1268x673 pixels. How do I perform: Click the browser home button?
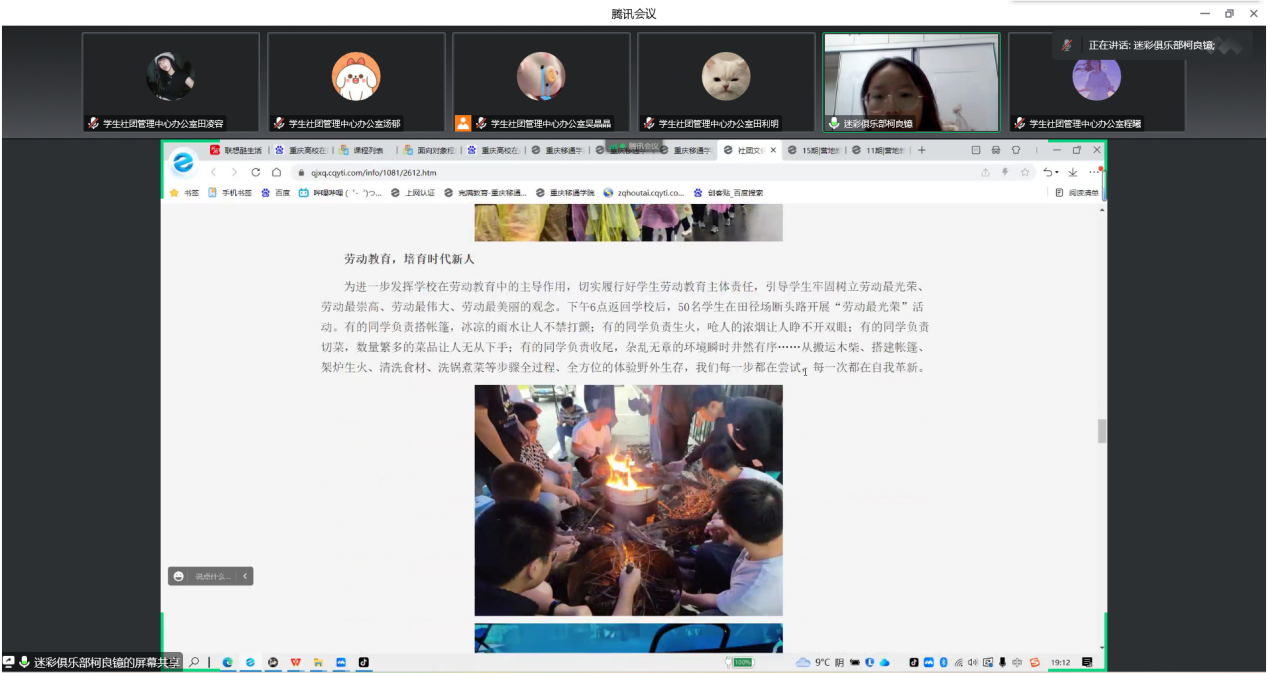tap(276, 172)
